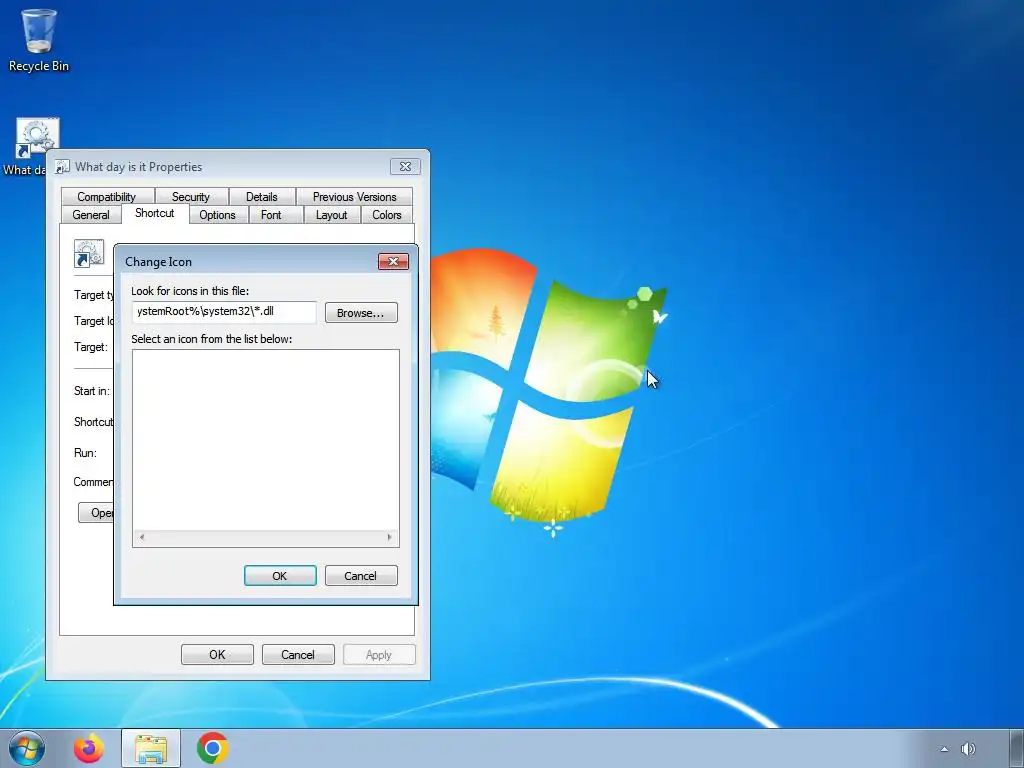This screenshot has width=1024, height=768.
Task: Close the What day is it Properties window
Action: coord(405,167)
